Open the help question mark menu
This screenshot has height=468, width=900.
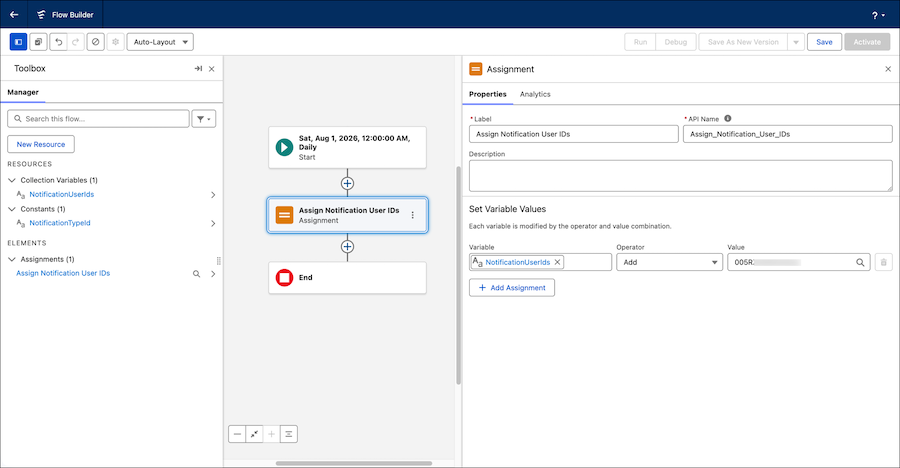tap(878, 15)
